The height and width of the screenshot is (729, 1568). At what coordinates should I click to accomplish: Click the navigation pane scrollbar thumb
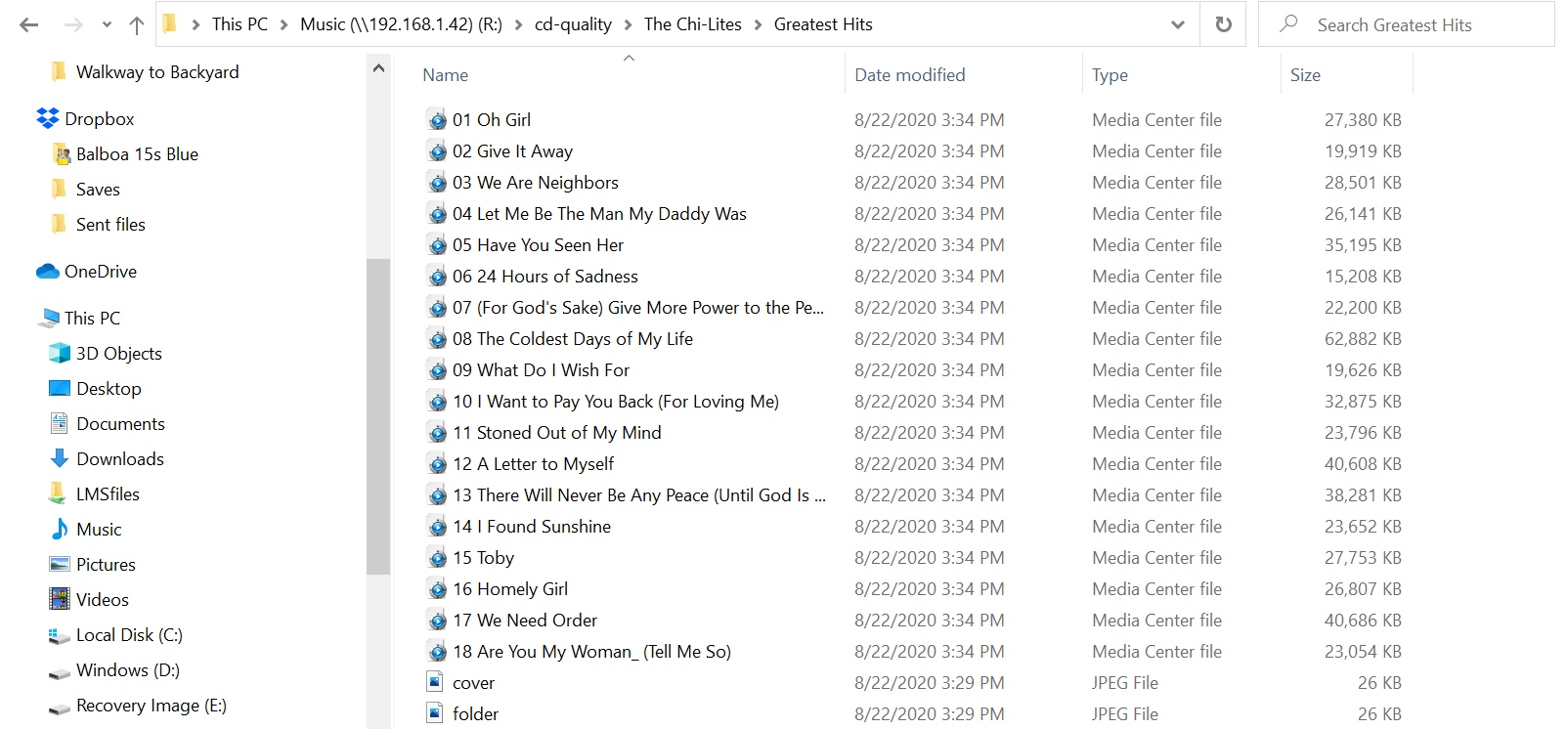[x=378, y=417]
